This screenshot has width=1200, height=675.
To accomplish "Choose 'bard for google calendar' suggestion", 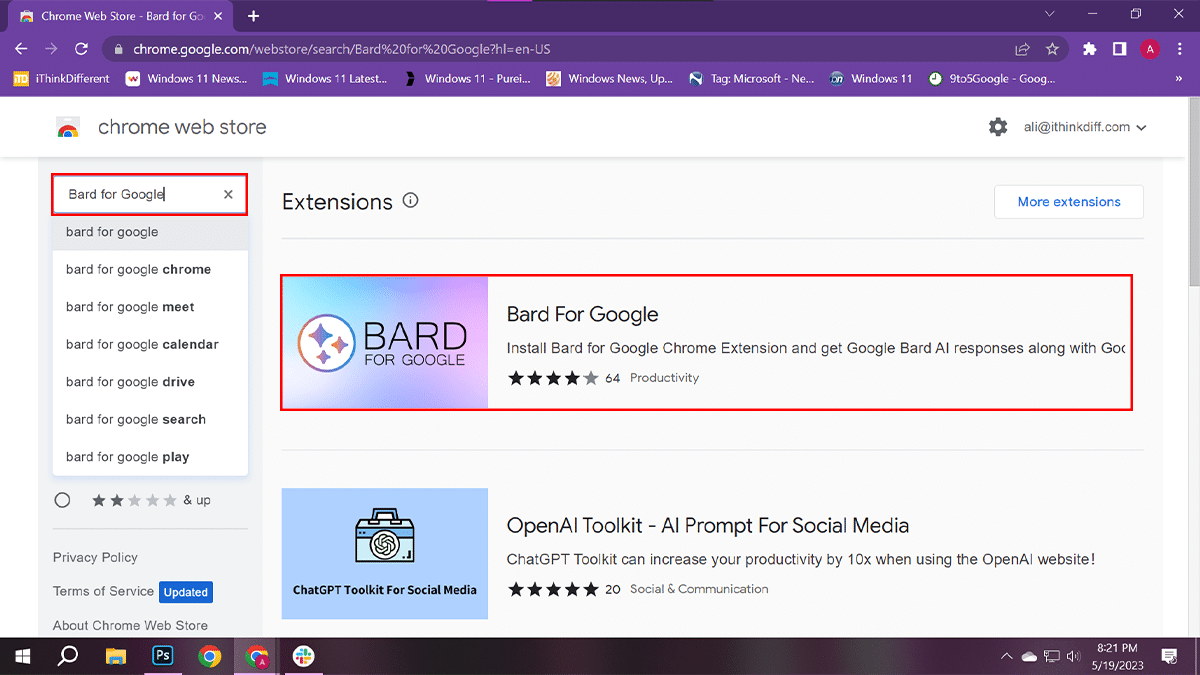I will coord(142,344).
